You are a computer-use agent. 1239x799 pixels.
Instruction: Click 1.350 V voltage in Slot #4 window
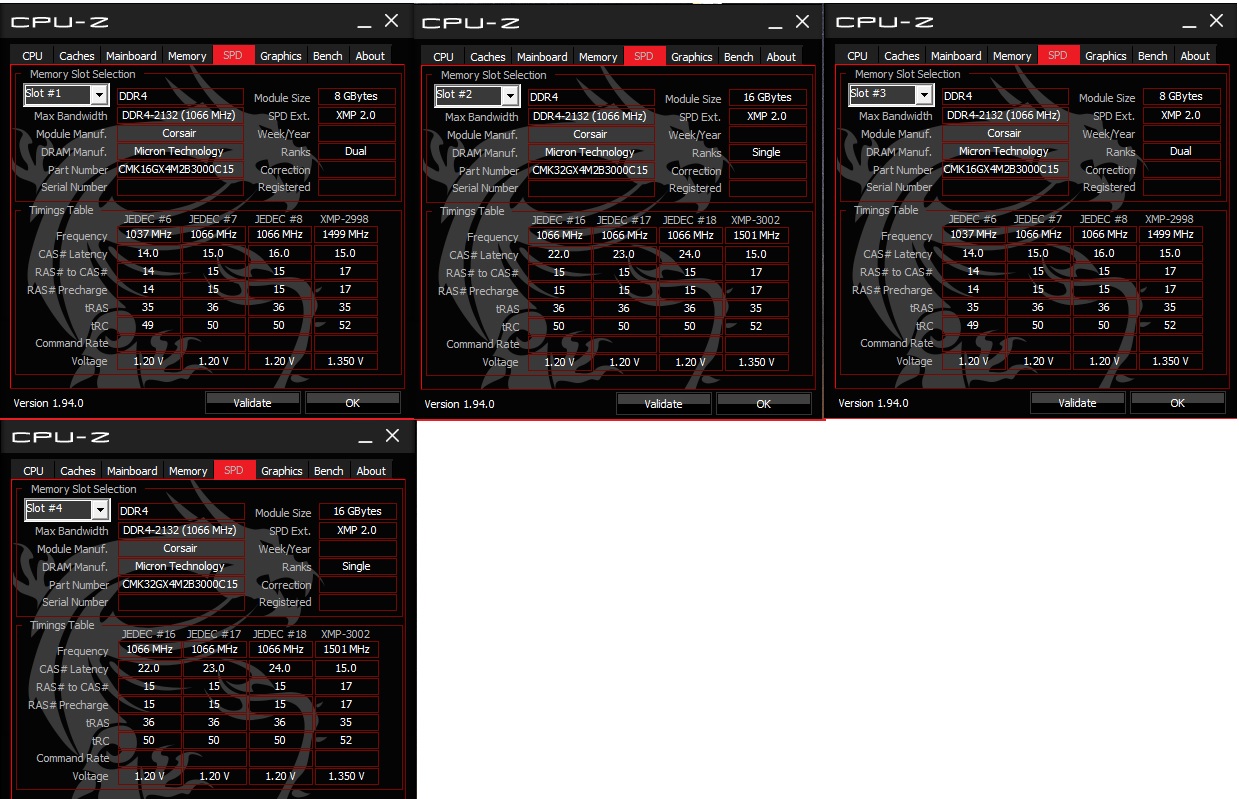[346, 776]
